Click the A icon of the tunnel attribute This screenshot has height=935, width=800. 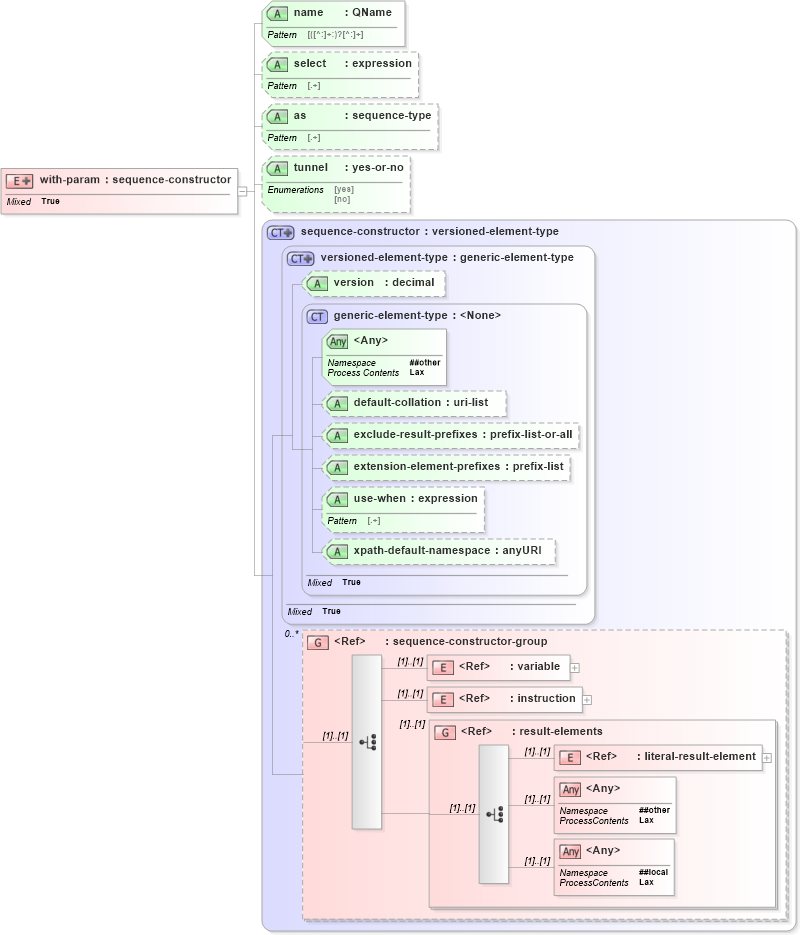tap(276, 167)
